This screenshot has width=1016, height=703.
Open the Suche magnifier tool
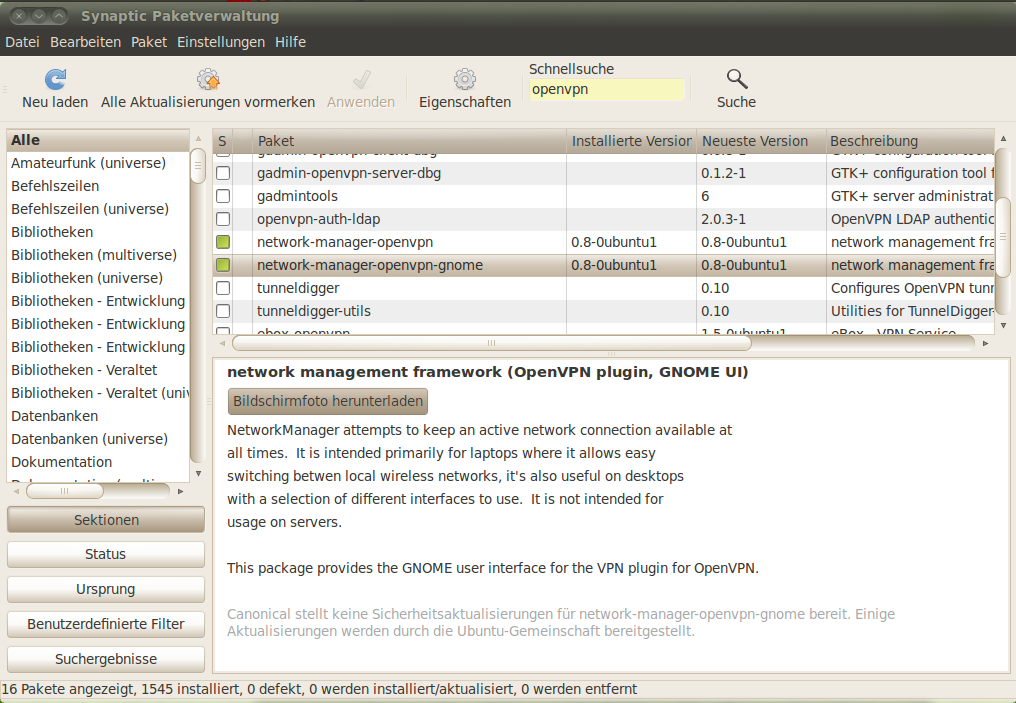point(737,79)
